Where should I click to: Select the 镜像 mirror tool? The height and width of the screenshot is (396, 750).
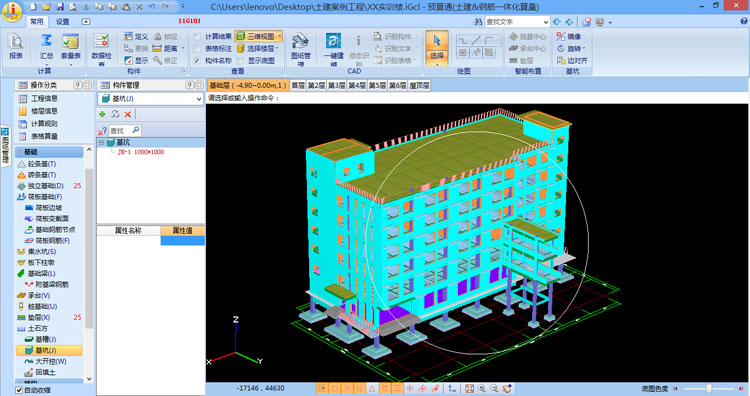point(569,36)
